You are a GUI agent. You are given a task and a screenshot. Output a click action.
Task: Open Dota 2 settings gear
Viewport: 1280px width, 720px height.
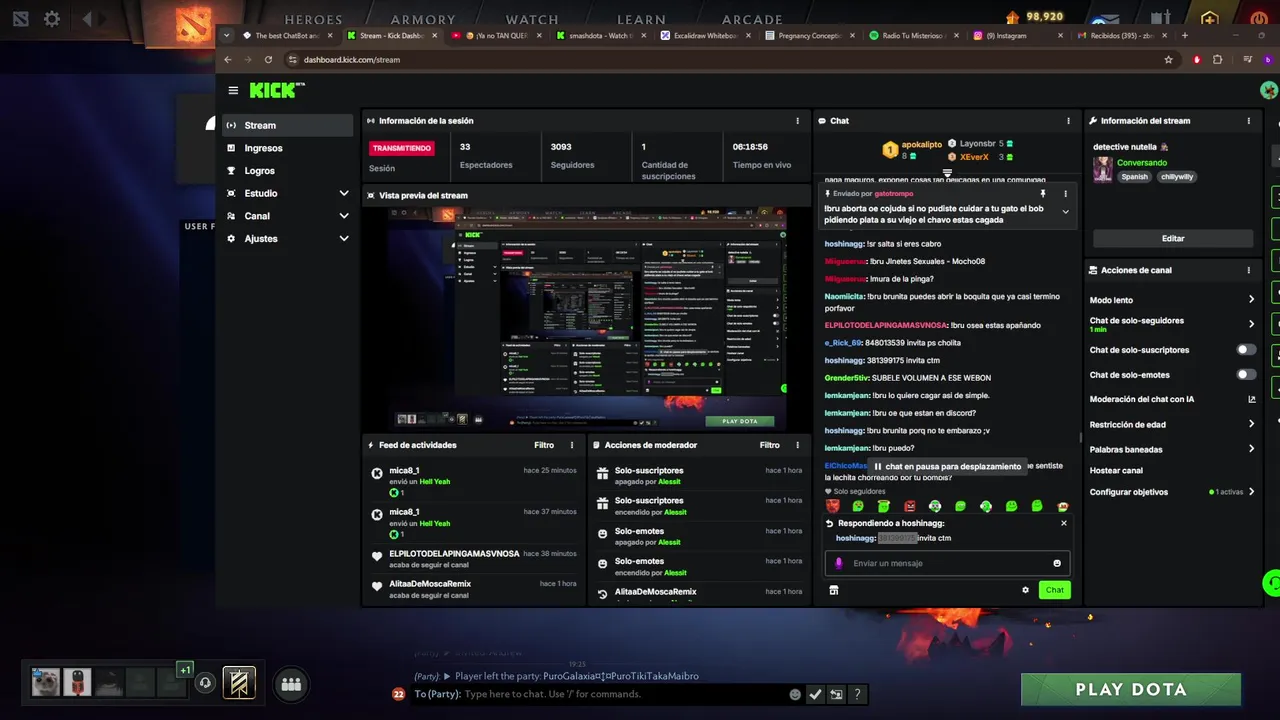click(x=52, y=19)
